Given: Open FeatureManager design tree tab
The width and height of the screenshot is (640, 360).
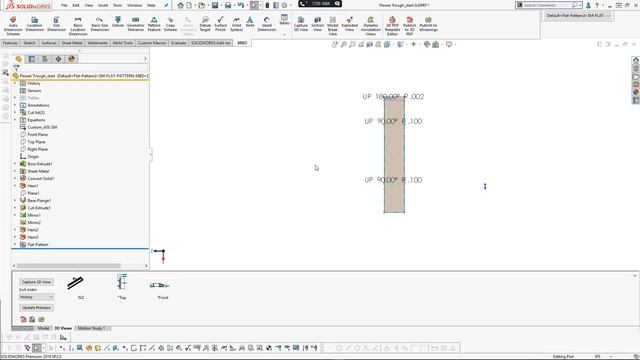Looking at the screenshot, I should (x=18, y=59).
